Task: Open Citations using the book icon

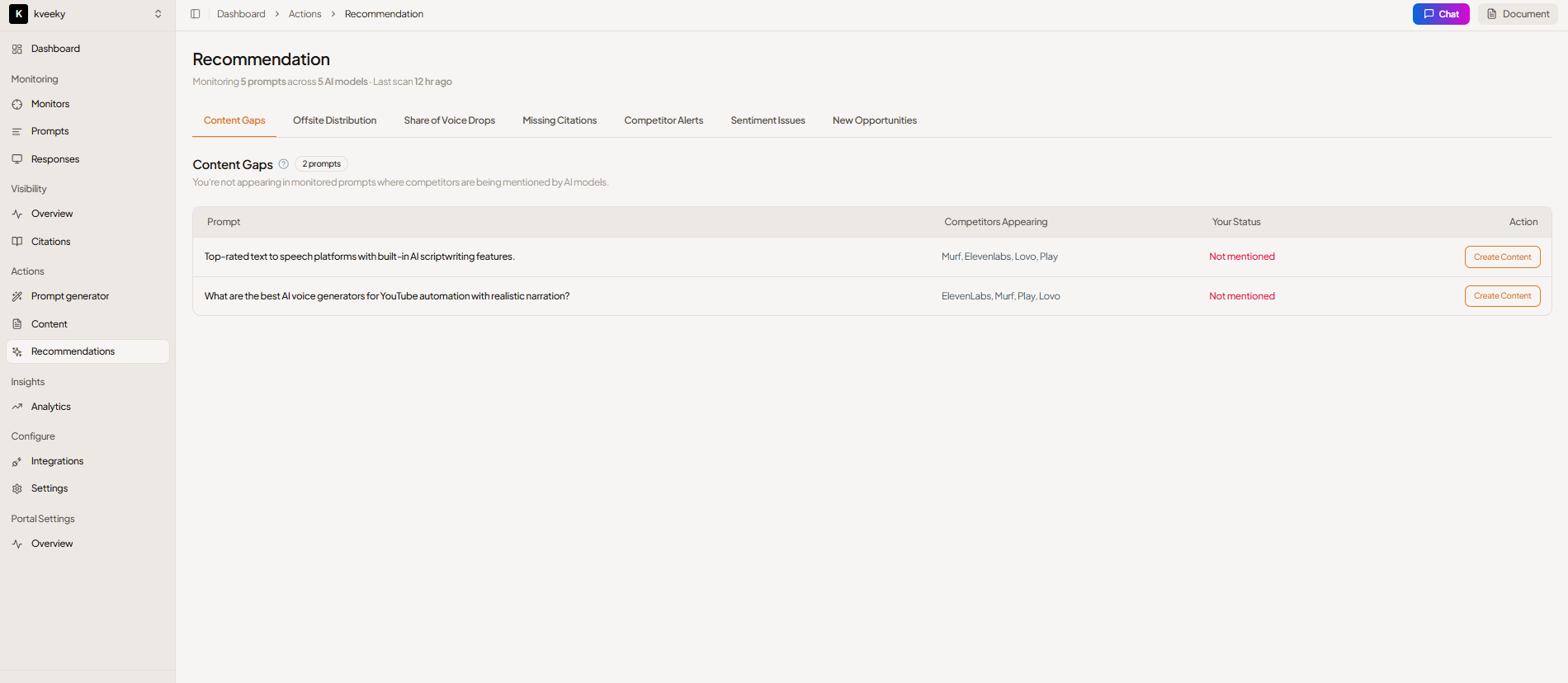Action: click(x=17, y=242)
